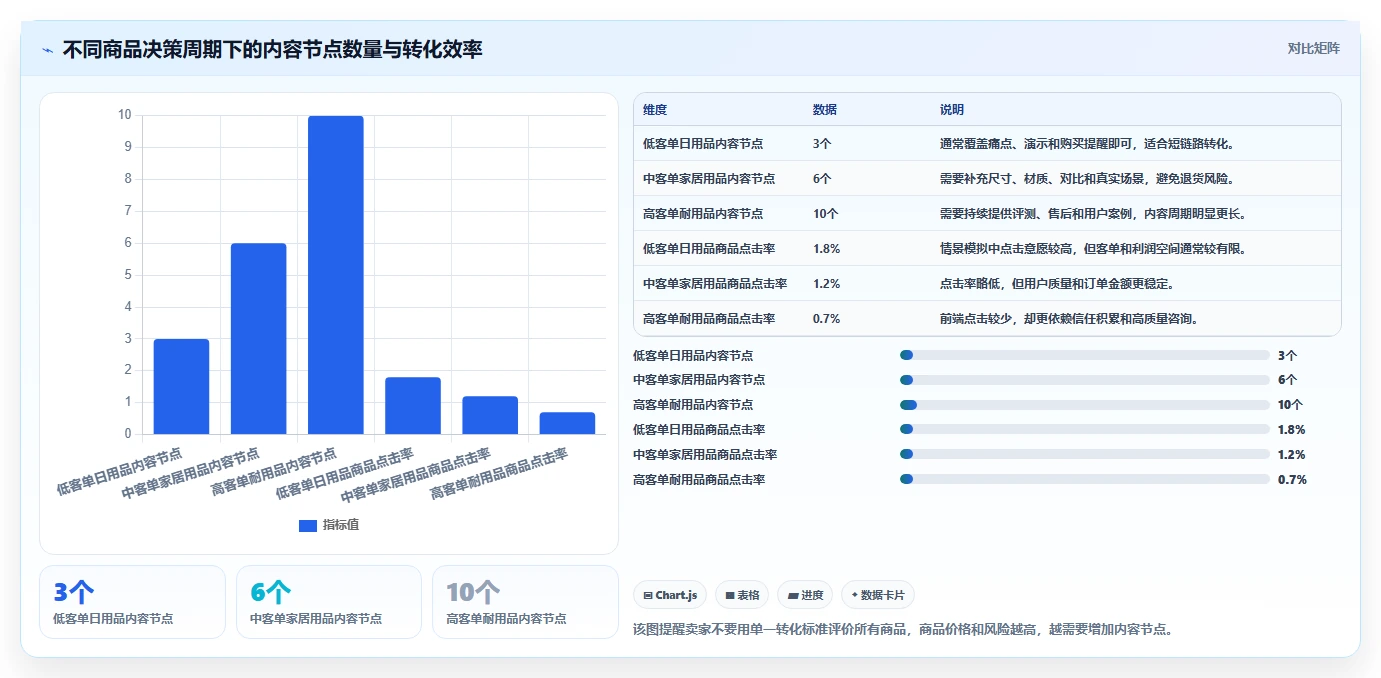
Task: Click progress bar for 中客单家居用品内容节点
Action: point(1085,380)
